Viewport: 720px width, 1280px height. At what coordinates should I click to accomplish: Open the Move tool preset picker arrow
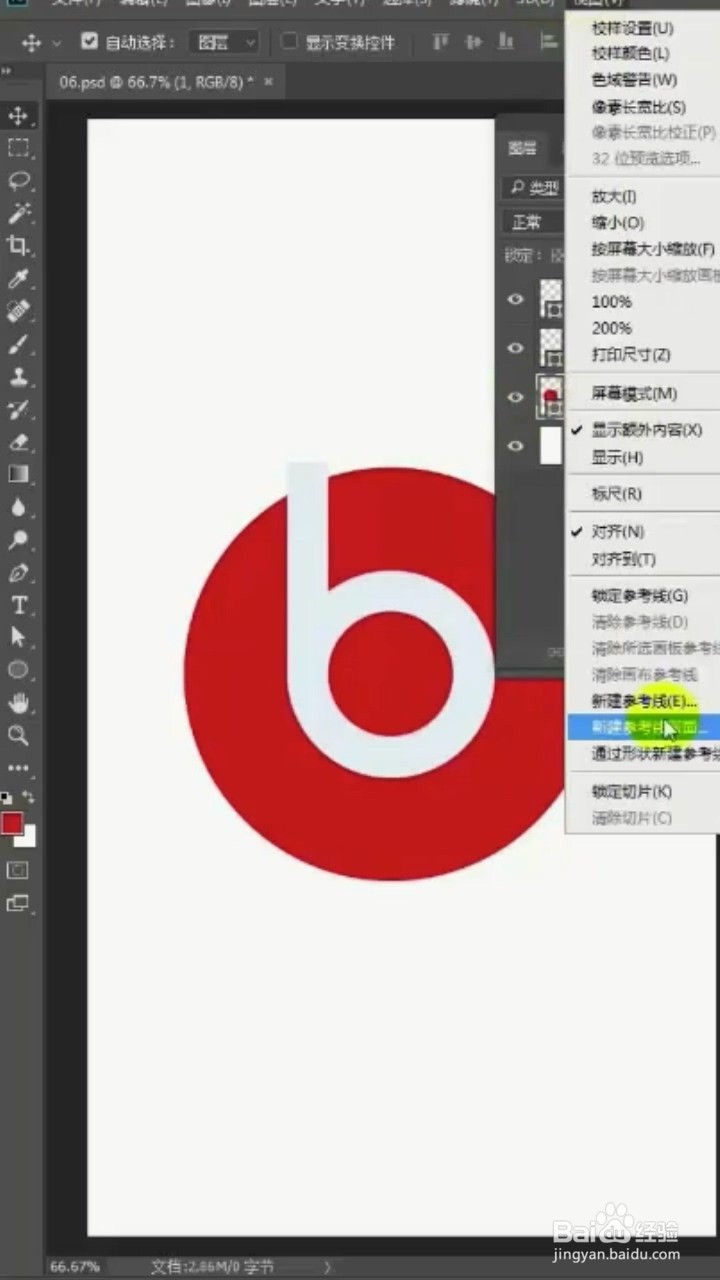tap(57, 43)
